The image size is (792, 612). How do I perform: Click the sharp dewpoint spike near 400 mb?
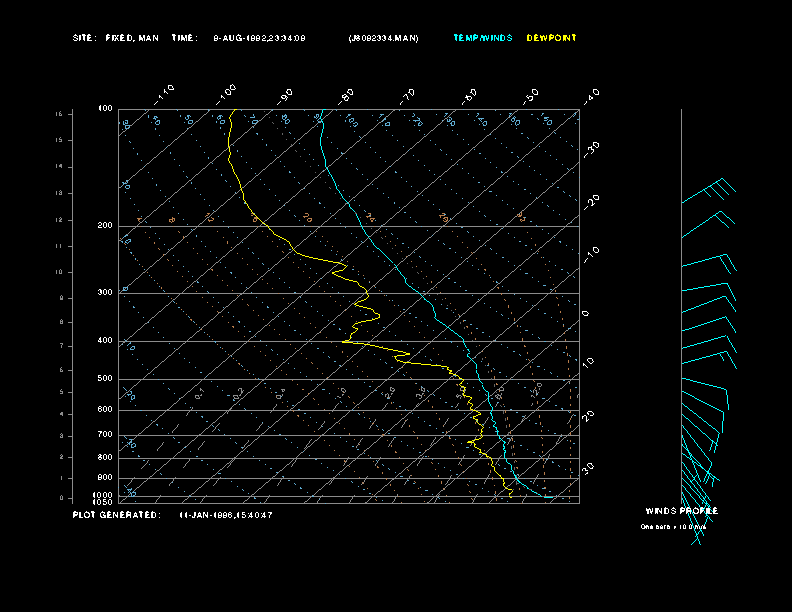click(x=345, y=342)
